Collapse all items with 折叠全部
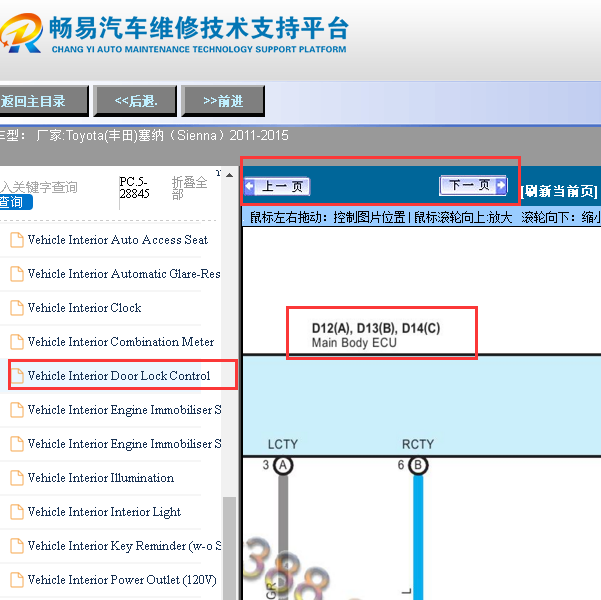This screenshot has height=600, width=601. pyautogui.click(x=189, y=188)
